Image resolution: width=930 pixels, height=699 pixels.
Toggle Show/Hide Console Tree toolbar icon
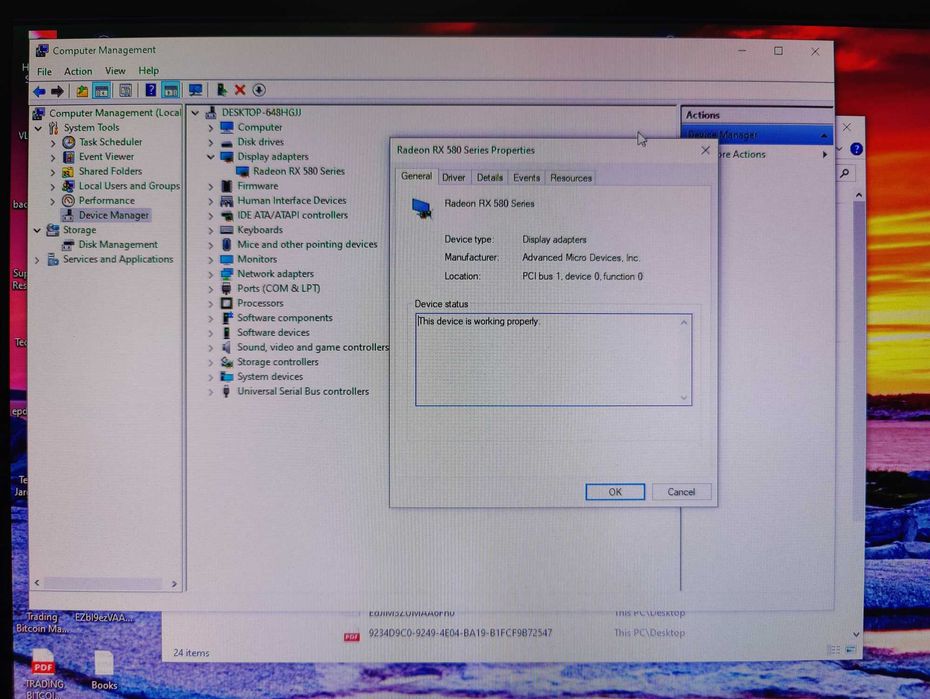pos(102,91)
